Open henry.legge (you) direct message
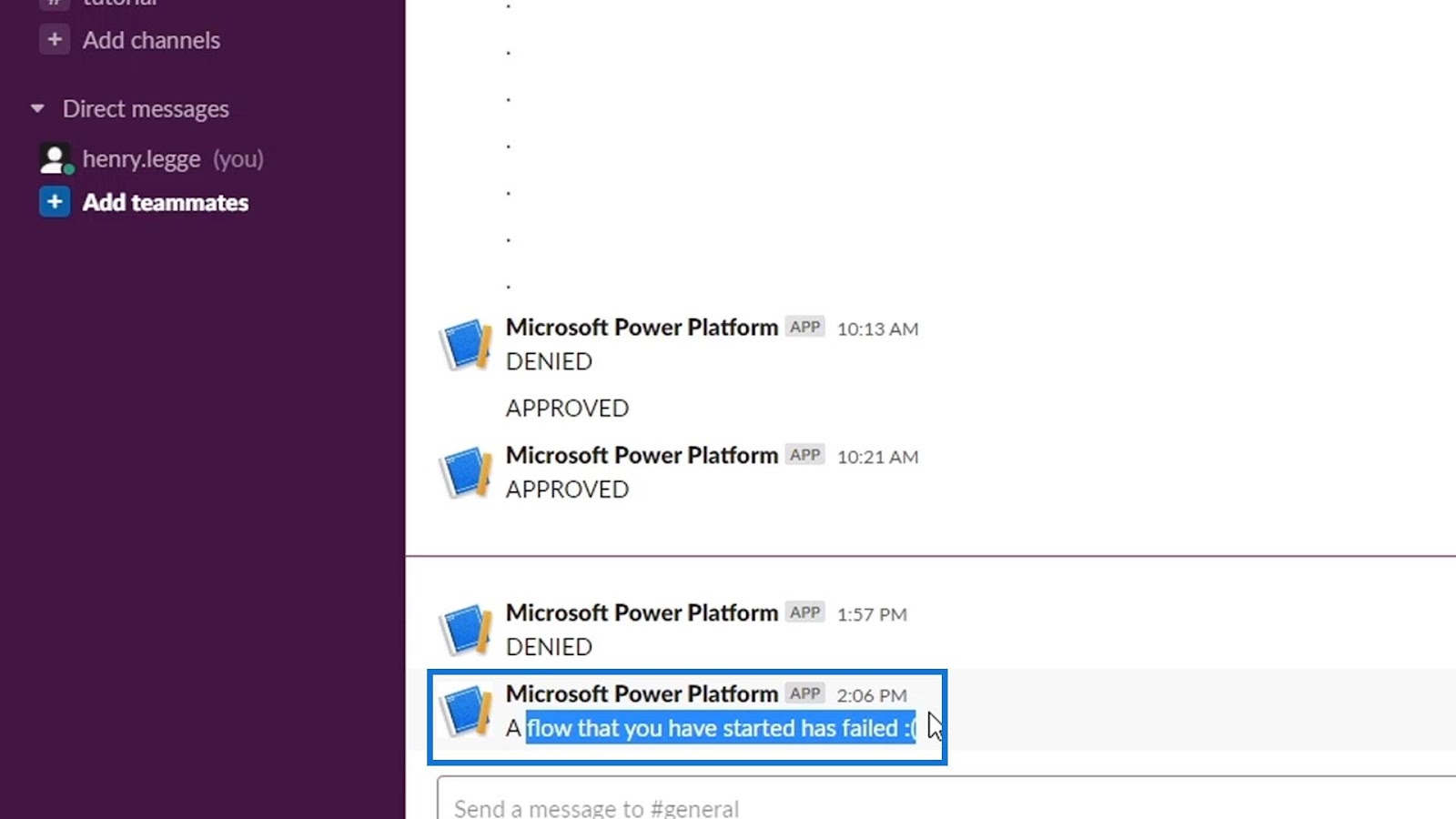The height and width of the screenshot is (819, 1456). pos(173,159)
